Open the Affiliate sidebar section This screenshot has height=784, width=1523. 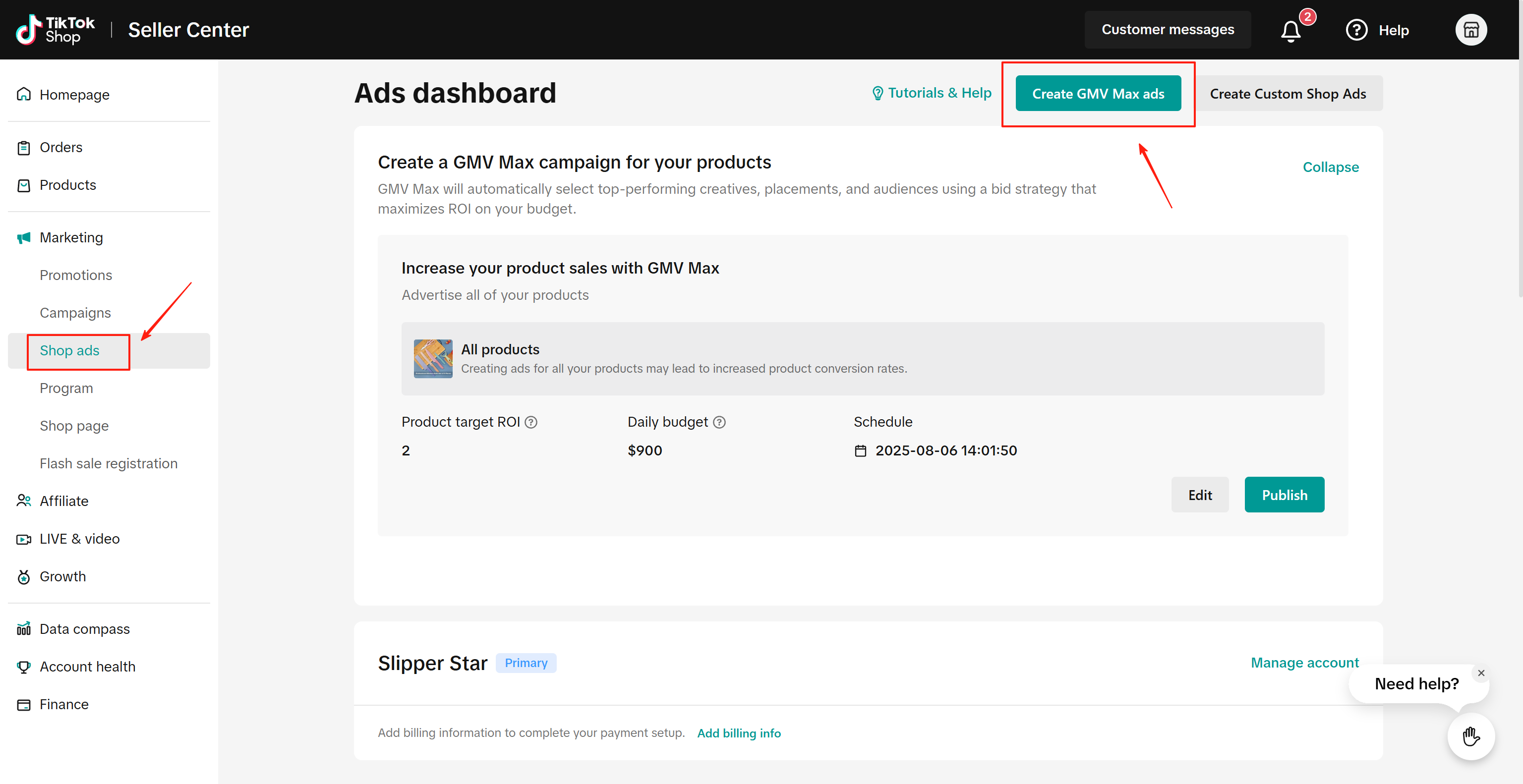point(64,501)
